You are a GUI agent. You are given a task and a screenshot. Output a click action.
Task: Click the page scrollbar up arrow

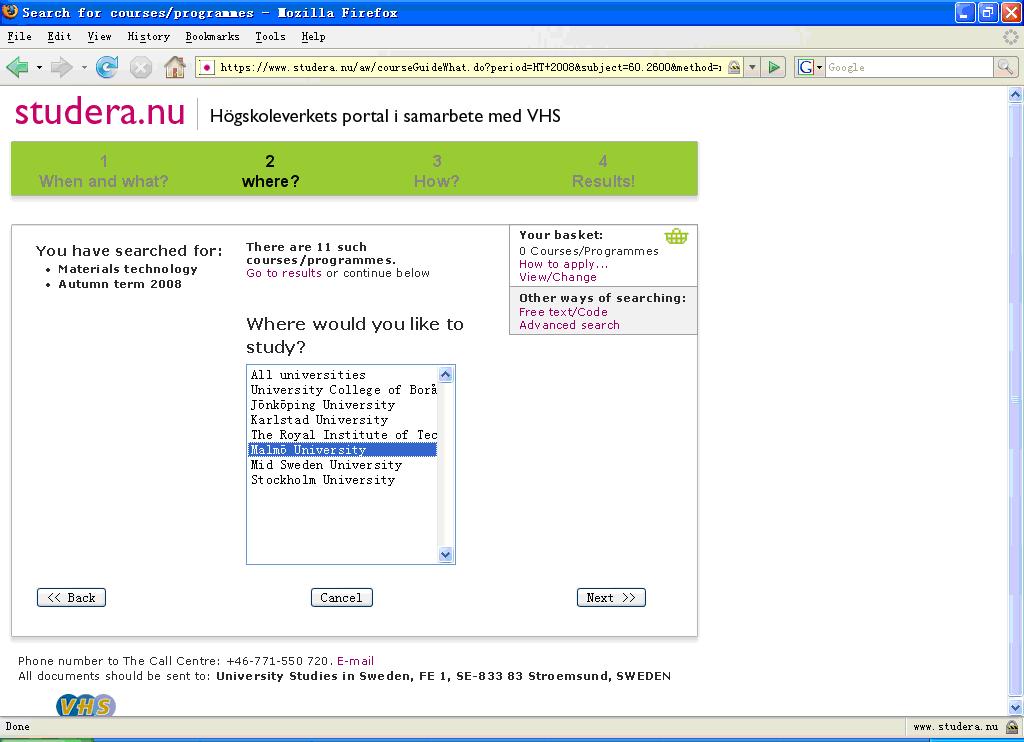tap(1016, 95)
